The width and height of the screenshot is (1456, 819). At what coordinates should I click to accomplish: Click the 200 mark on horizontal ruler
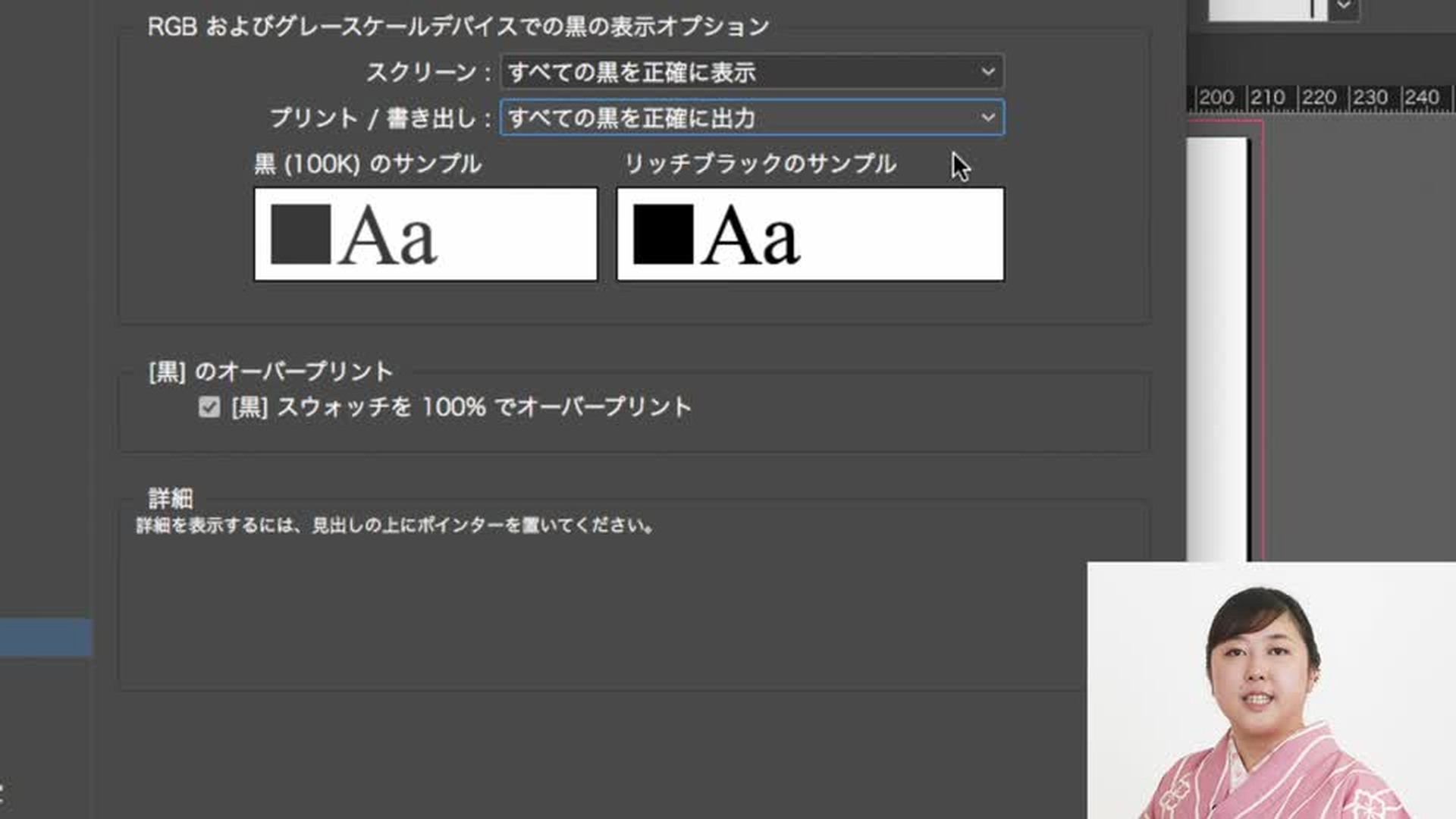(1216, 97)
